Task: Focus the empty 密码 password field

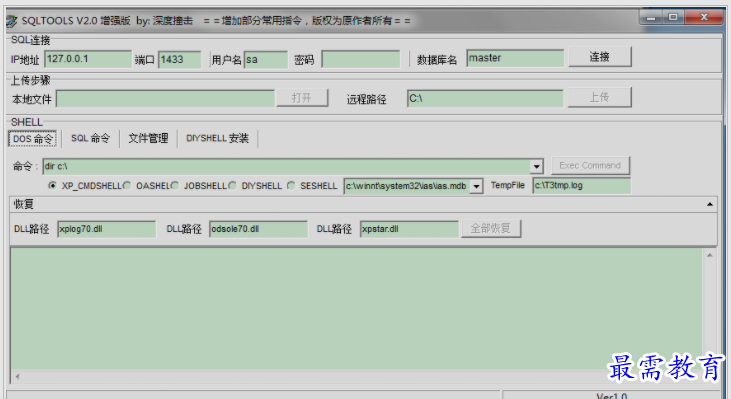Action: (361, 59)
